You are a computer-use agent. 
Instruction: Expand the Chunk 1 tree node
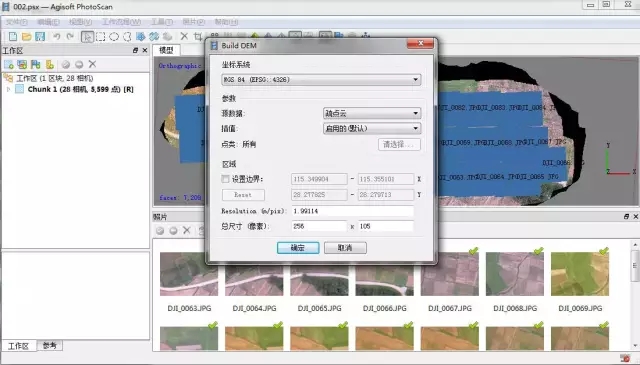tap(9, 89)
